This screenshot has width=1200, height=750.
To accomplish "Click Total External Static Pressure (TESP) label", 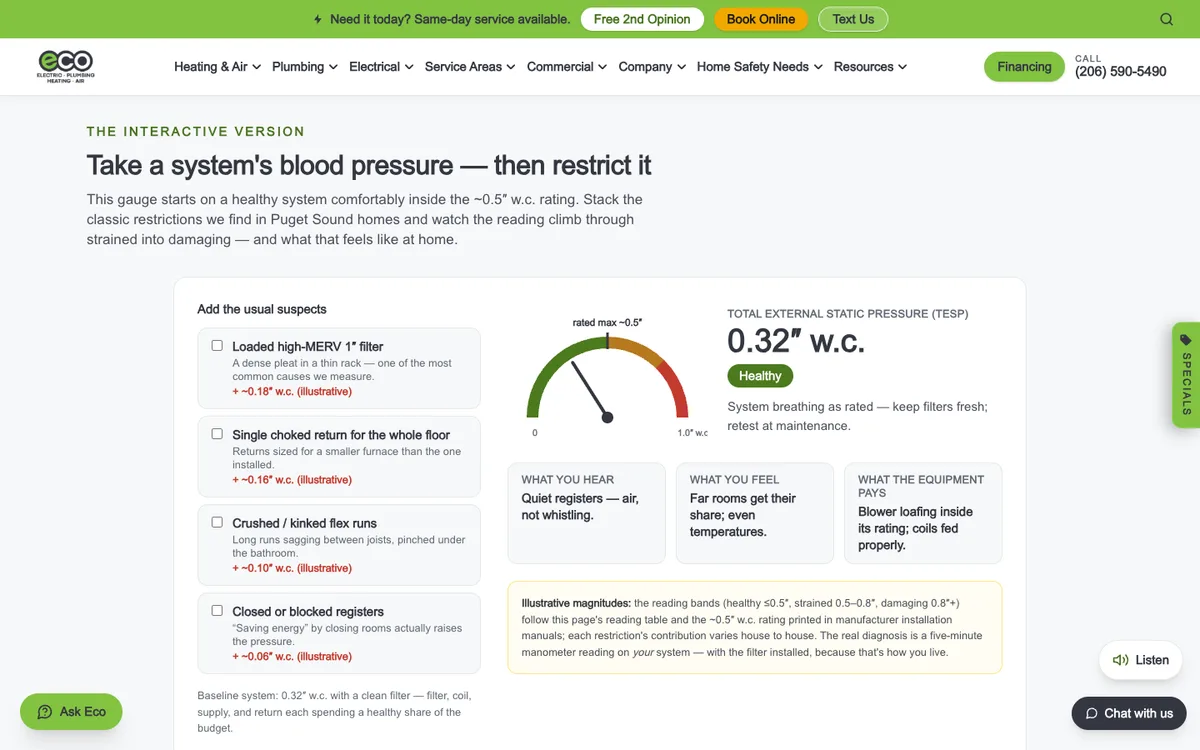I will (848, 313).
